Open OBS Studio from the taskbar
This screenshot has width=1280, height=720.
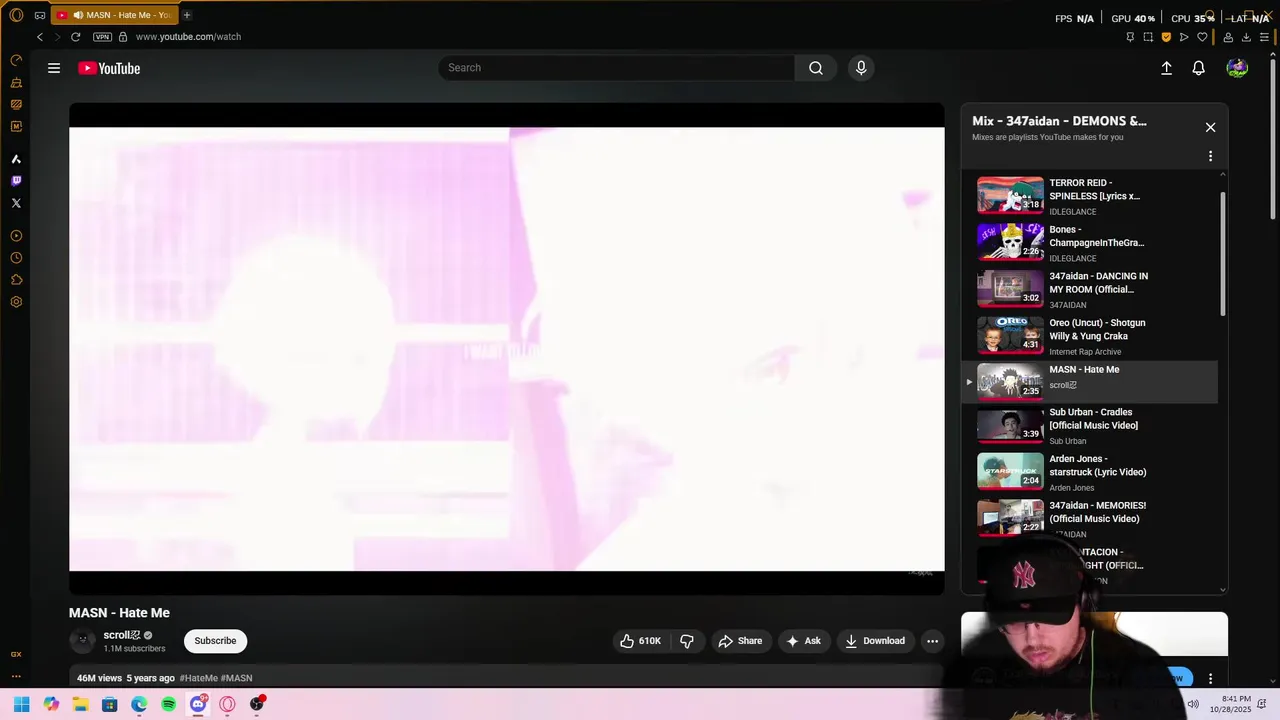(257, 704)
